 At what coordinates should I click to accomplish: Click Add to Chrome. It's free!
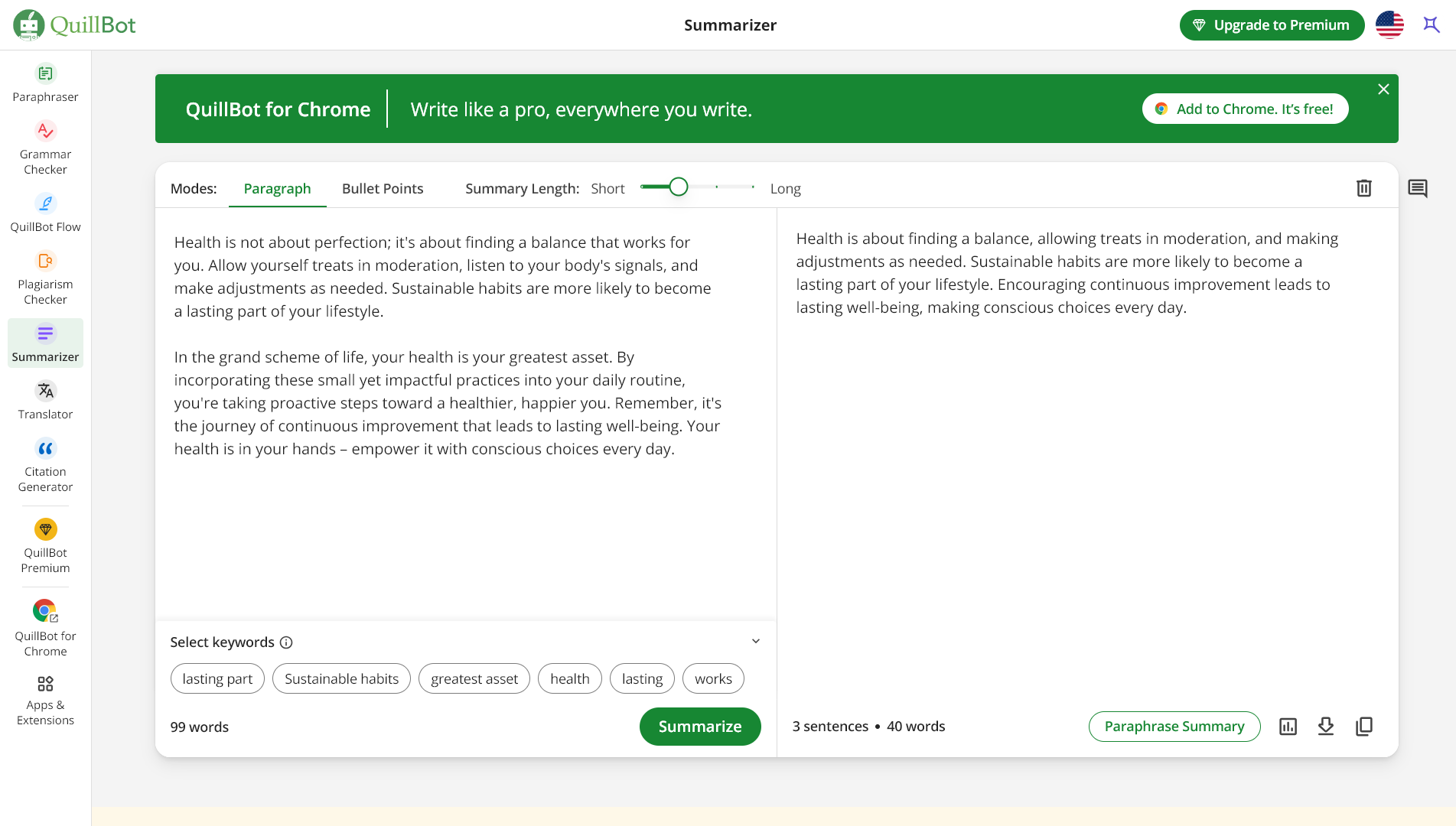tap(1245, 109)
